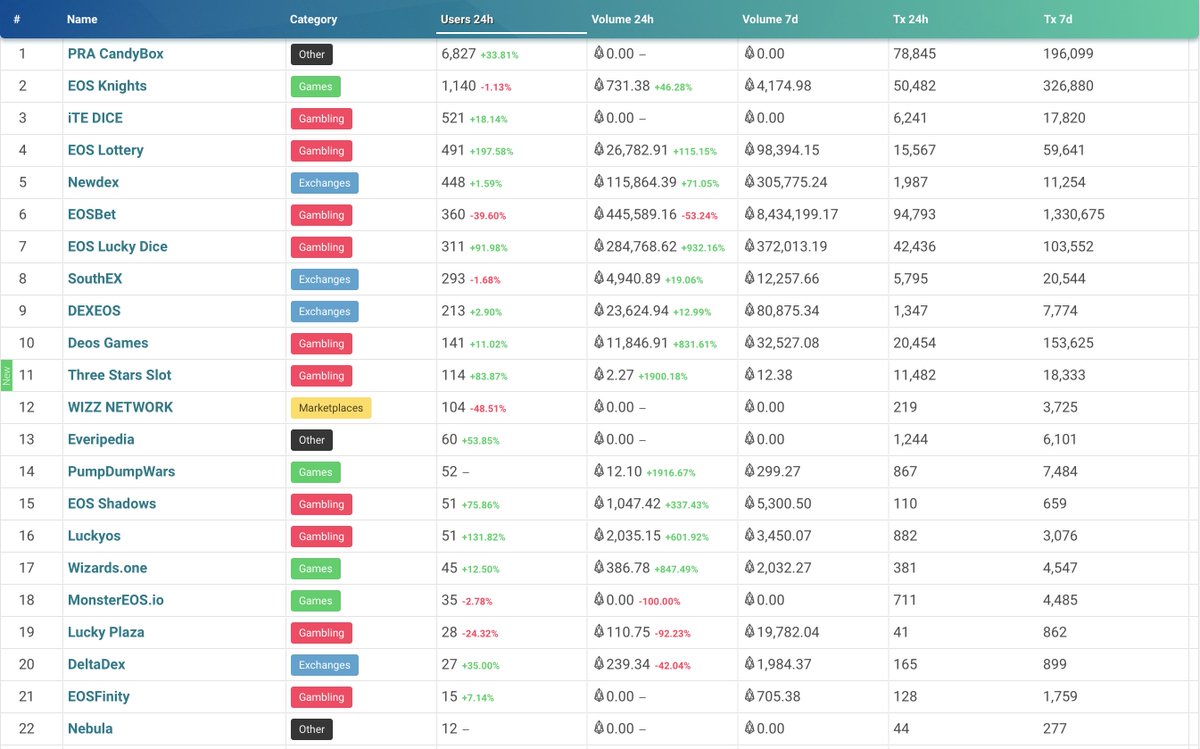This screenshot has height=749, width=1200.
Task: Open Luckyos dapp link
Action: point(94,535)
